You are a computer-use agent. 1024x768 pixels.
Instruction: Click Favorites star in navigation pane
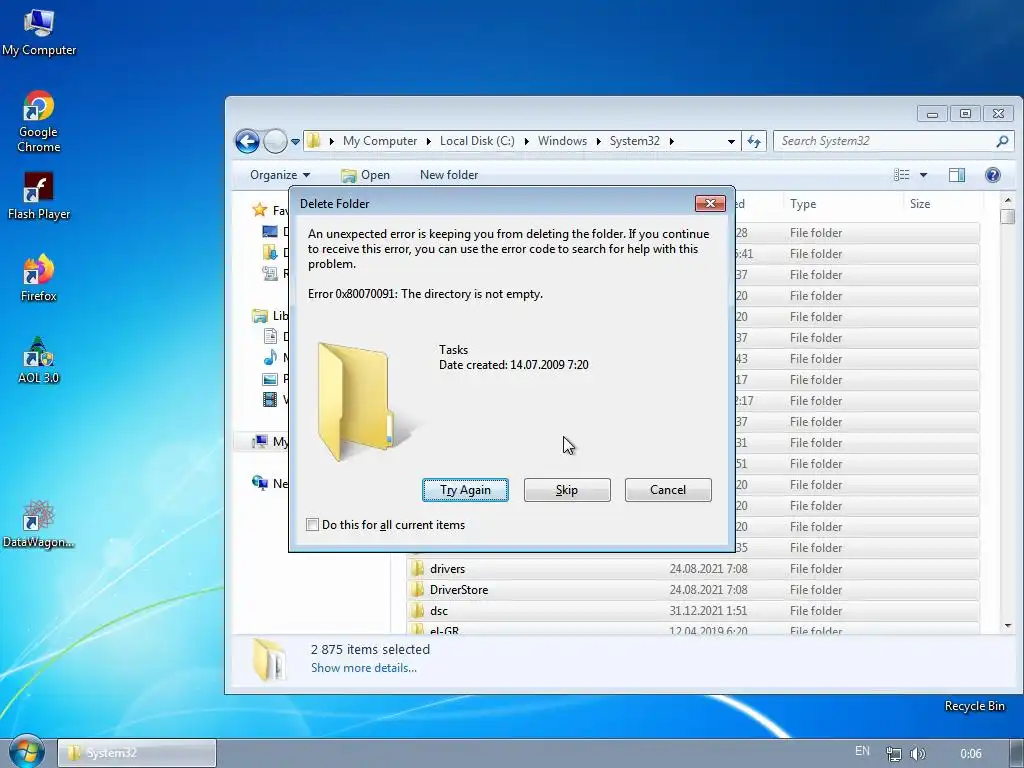pos(260,210)
